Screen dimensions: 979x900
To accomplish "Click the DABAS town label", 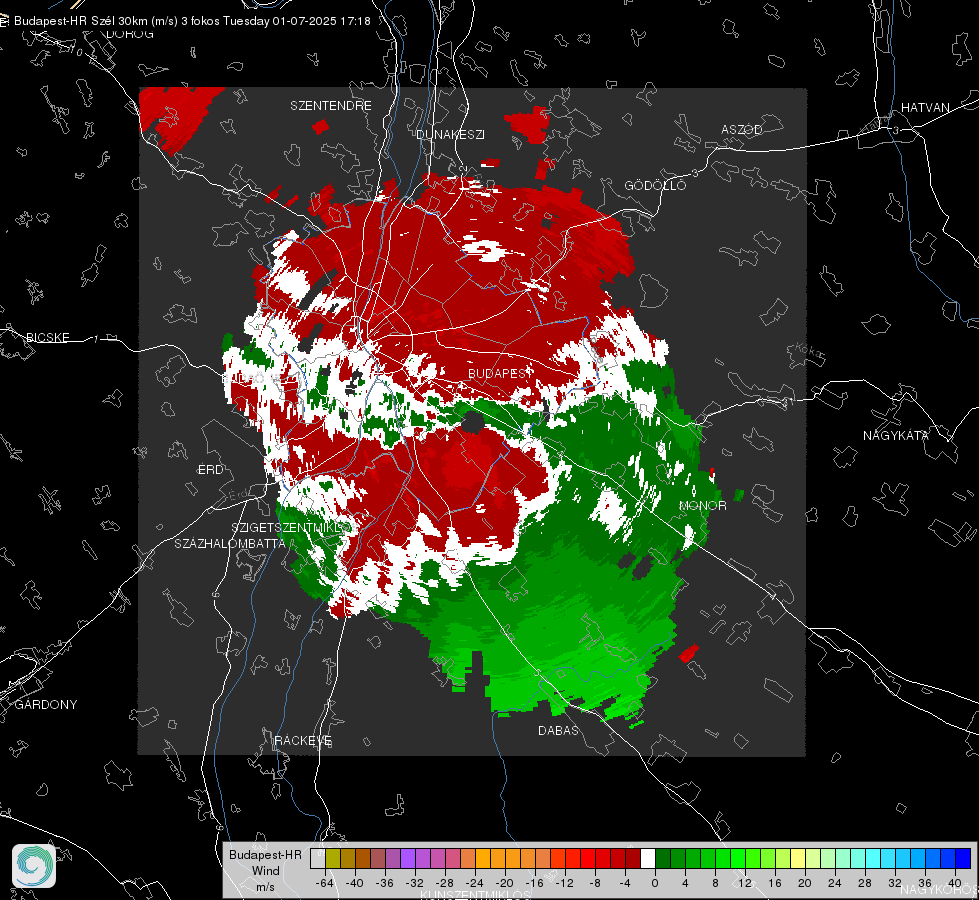I will pyautogui.click(x=558, y=730).
